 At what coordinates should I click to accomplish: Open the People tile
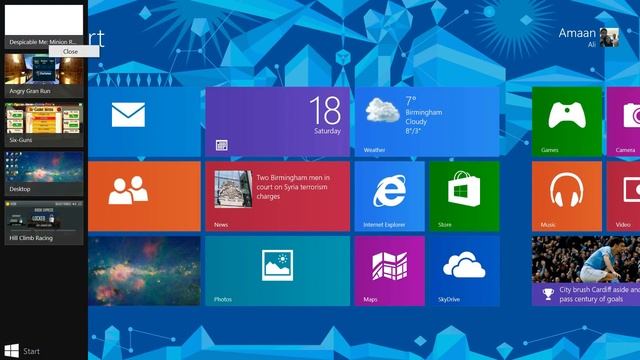144,196
